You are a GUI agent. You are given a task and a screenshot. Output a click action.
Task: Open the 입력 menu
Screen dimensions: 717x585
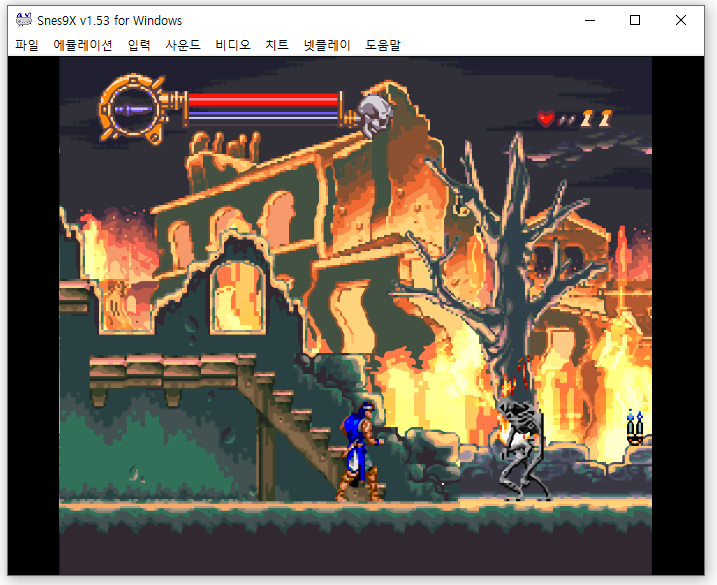[139, 45]
